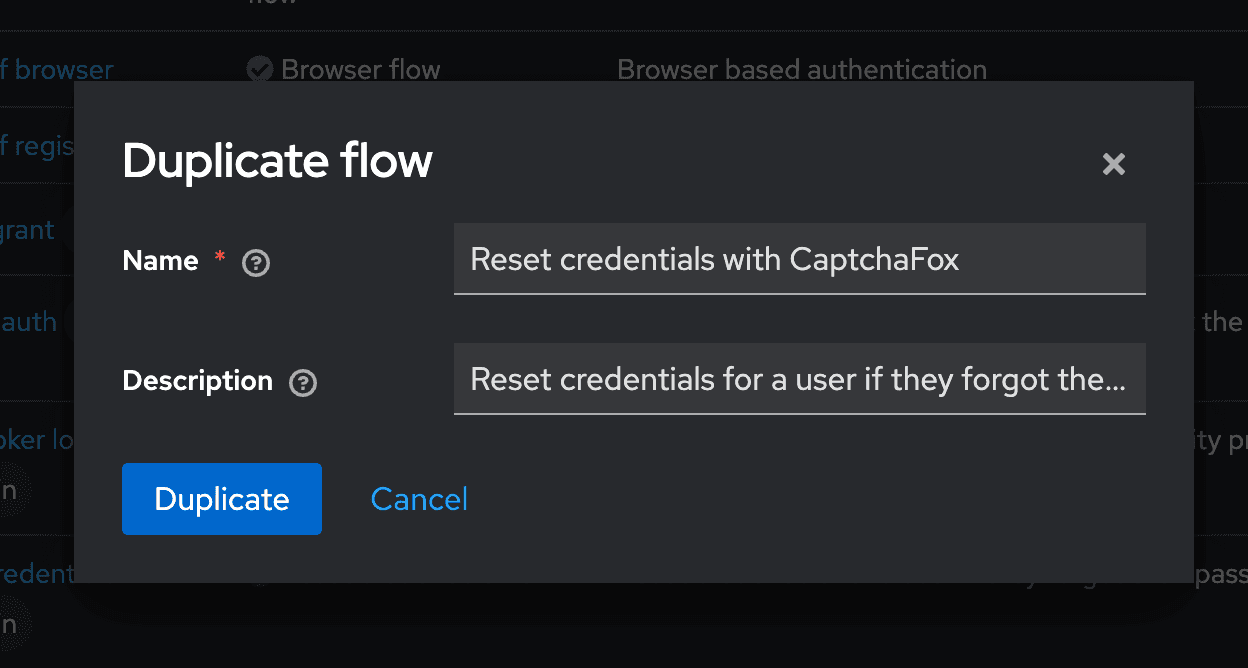The image size is (1248, 668).
Task: Focus the Name field with CaptchaFox text
Action: (x=799, y=259)
